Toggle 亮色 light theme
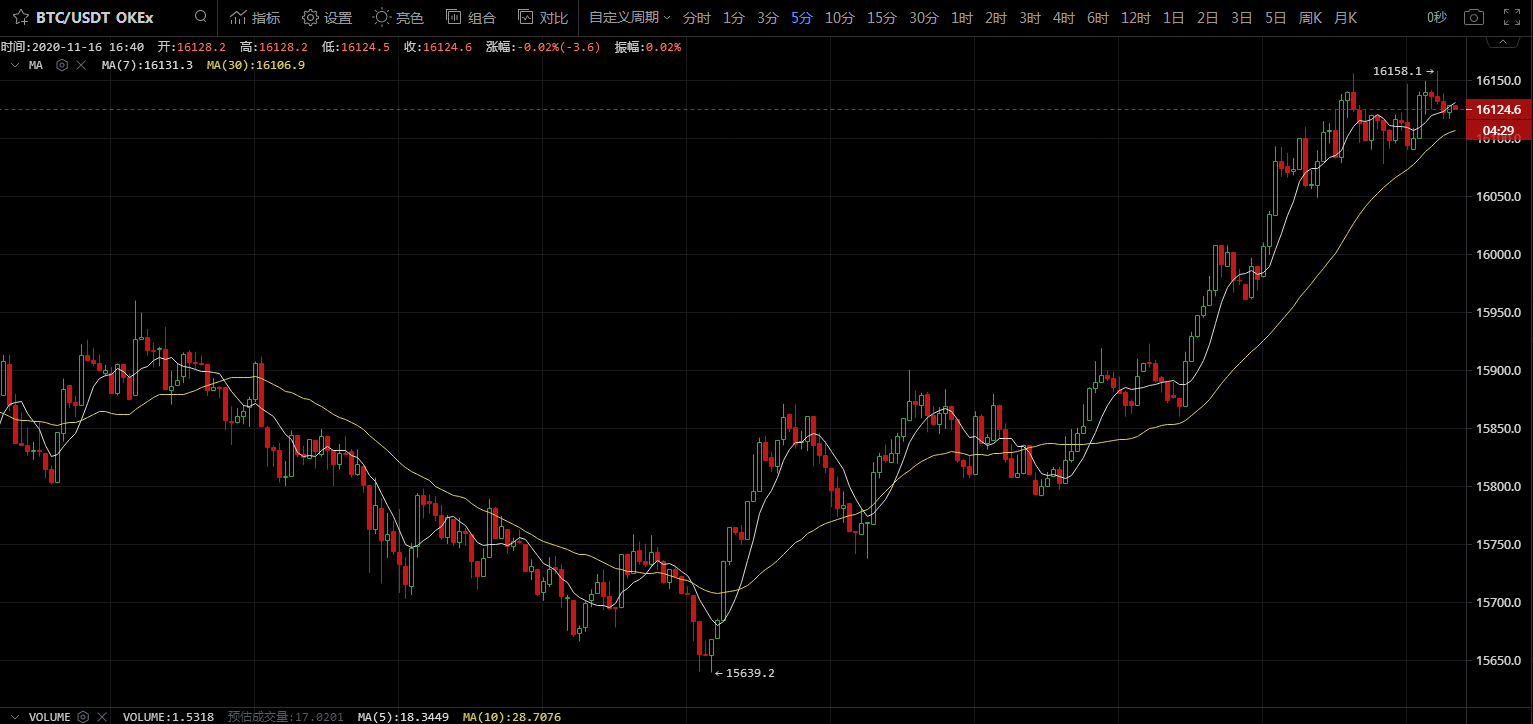 pyautogui.click(x=398, y=18)
